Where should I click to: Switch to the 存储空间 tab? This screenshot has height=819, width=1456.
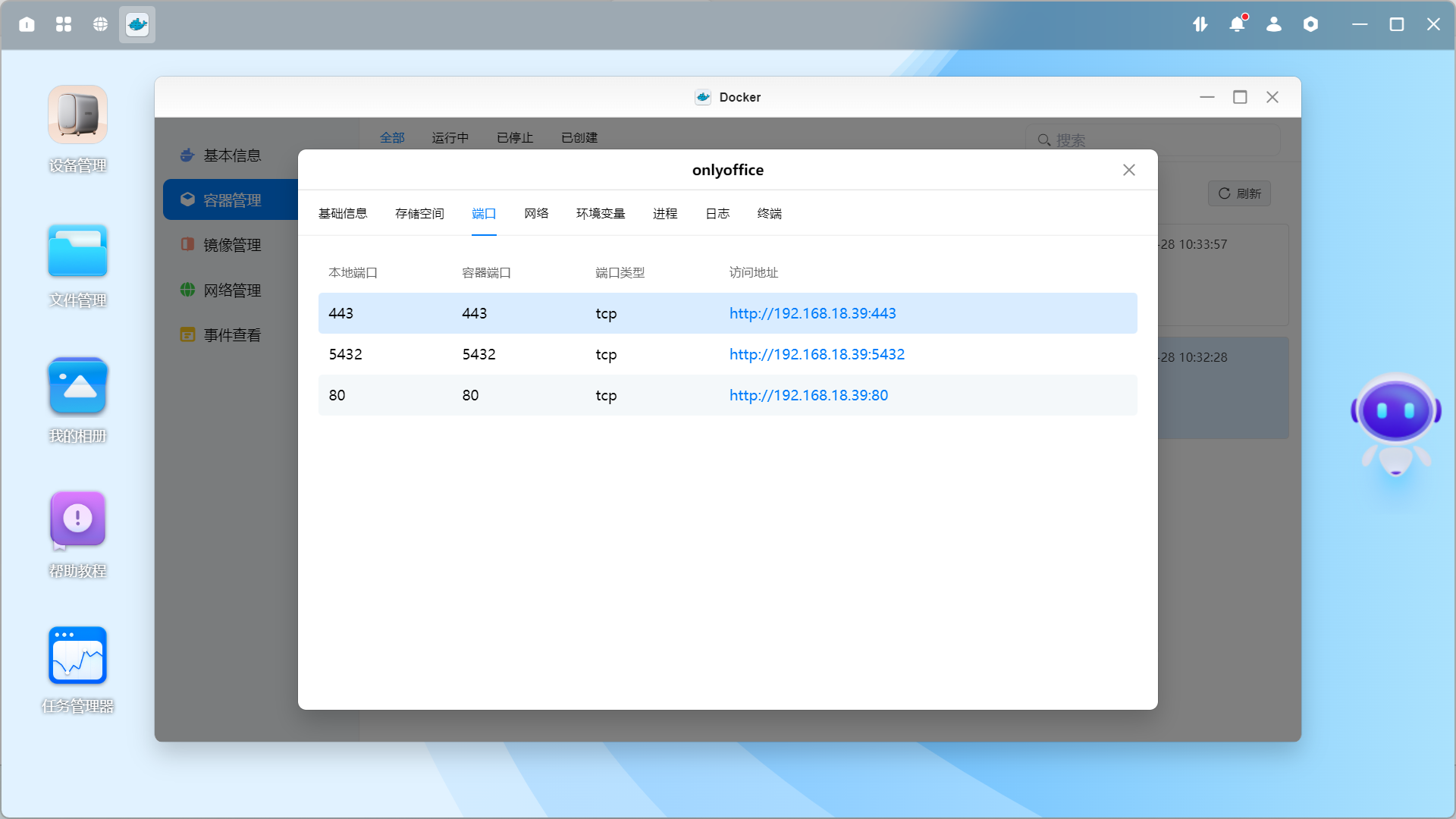pyautogui.click(x=419, y=214)
